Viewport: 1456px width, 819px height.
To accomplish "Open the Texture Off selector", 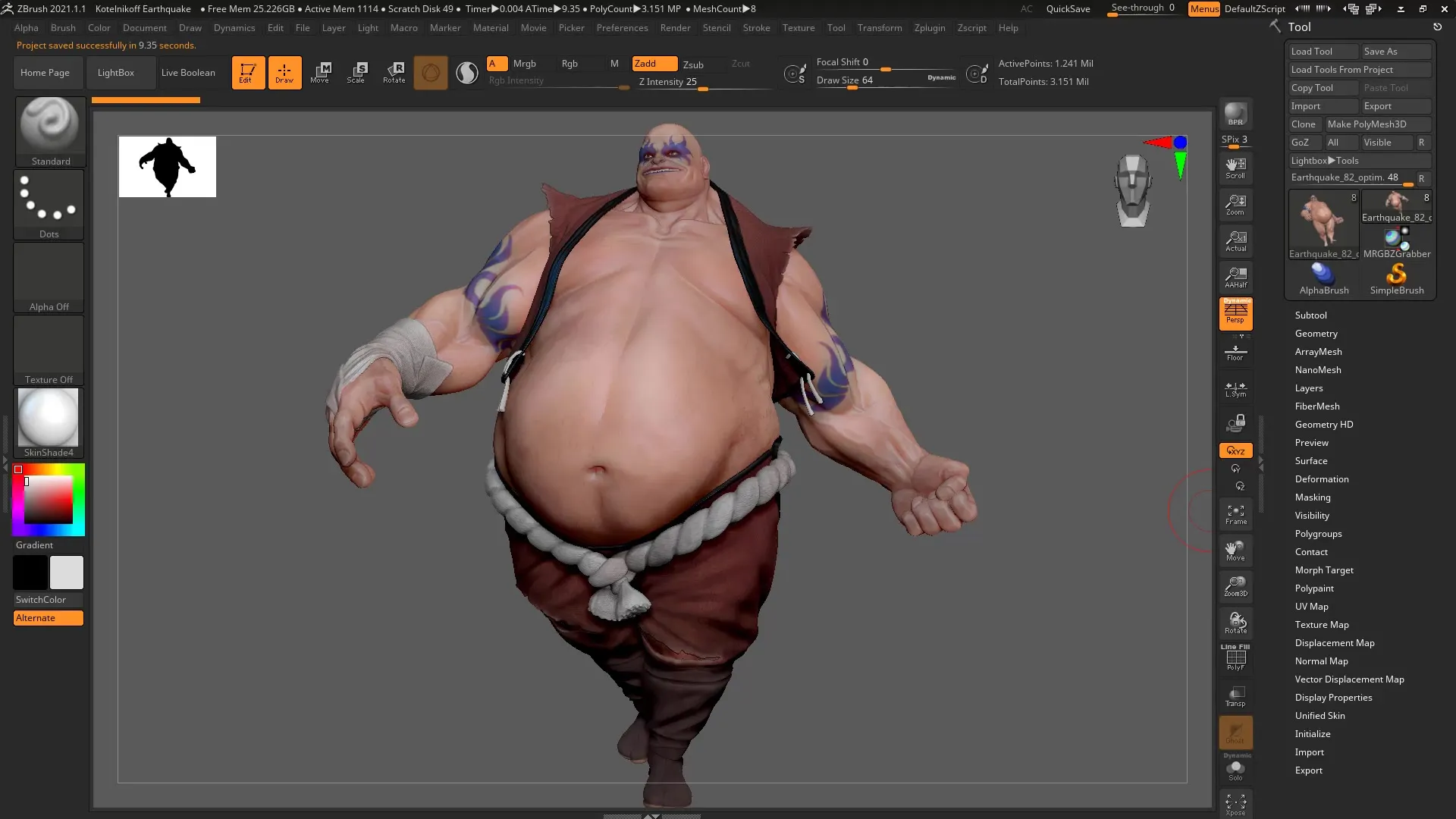I will click(49, 350).
